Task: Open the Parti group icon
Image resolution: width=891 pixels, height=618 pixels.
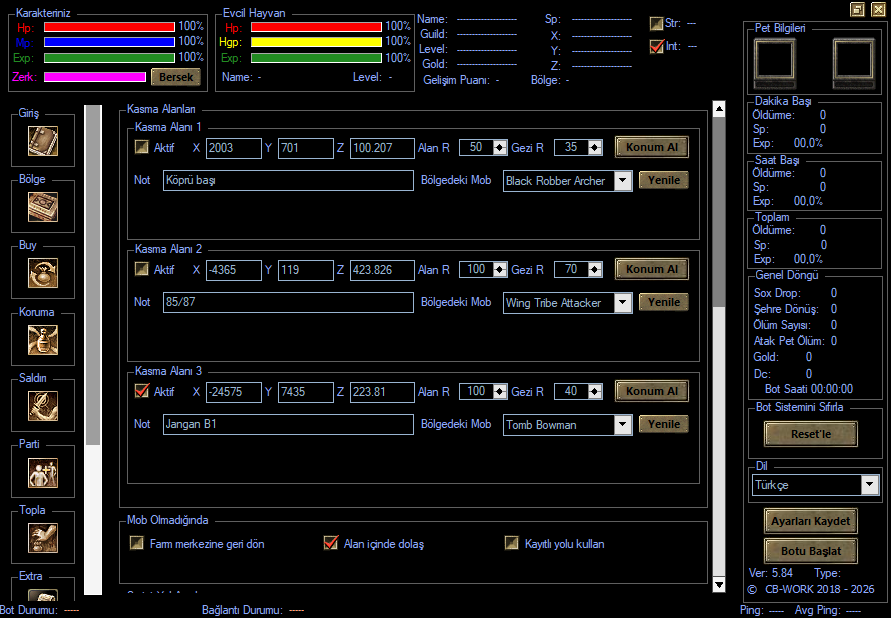Action: click(x=43, y=473)
